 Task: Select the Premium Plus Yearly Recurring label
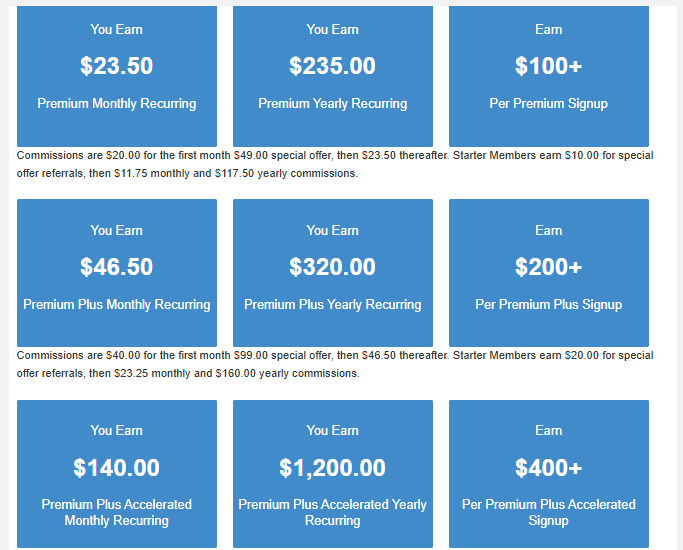click(332, 305)
